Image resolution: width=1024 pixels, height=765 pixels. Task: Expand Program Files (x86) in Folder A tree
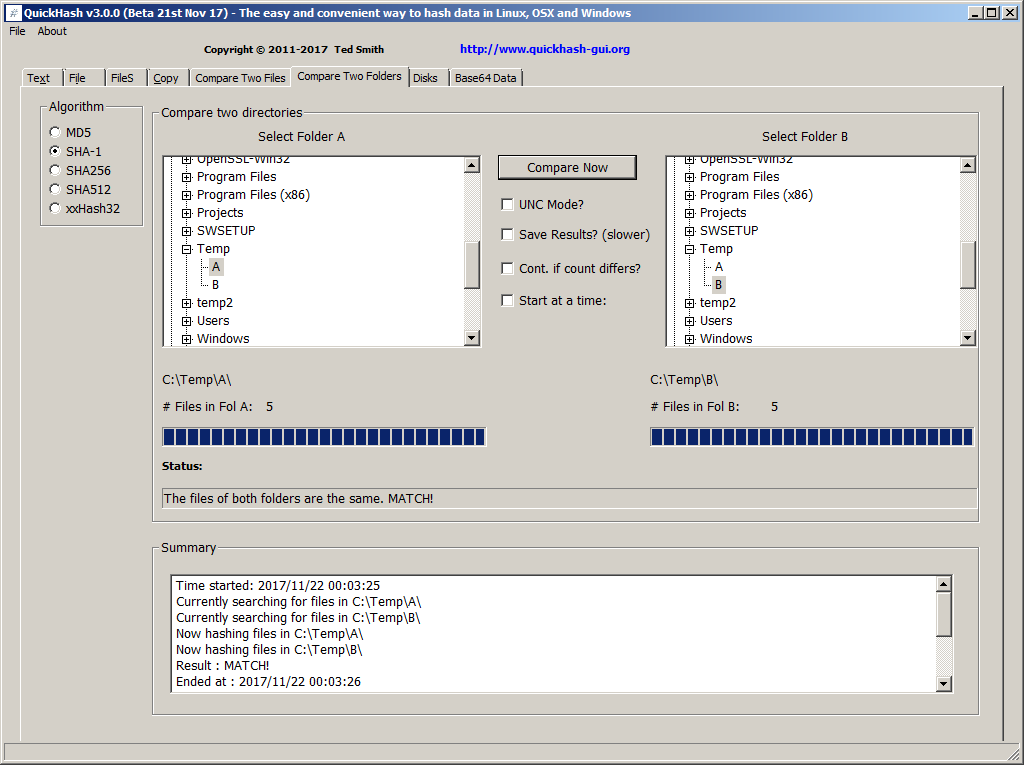pos(187,195)
